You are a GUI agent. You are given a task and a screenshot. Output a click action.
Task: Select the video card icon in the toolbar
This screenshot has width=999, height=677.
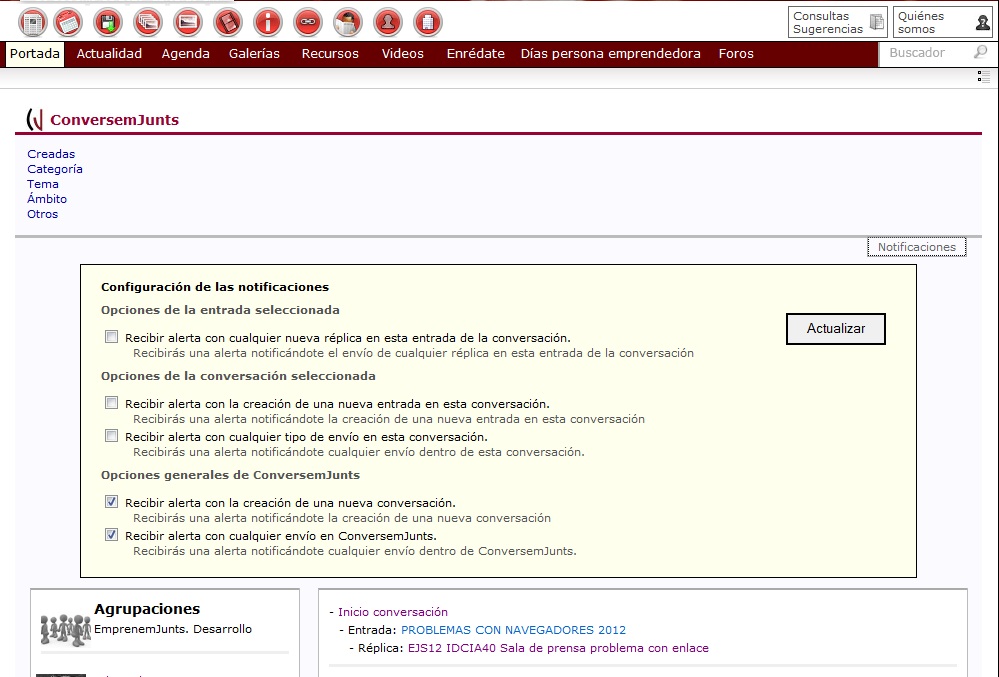189,22
